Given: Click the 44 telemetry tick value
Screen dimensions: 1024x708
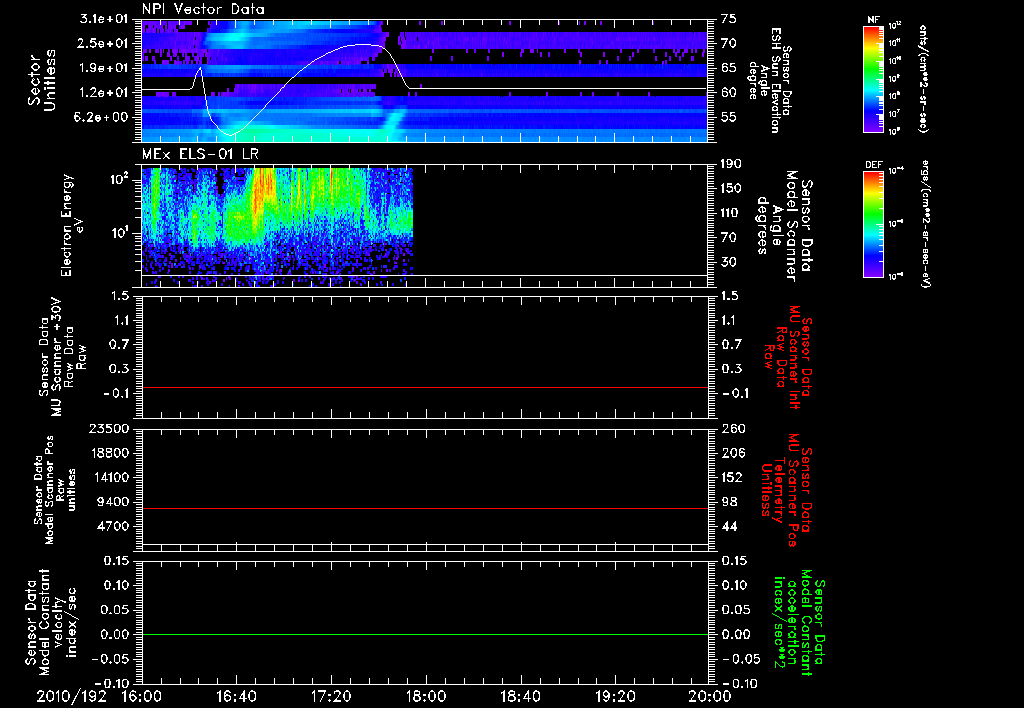Looking at the screenshot, I should [729, 526].
